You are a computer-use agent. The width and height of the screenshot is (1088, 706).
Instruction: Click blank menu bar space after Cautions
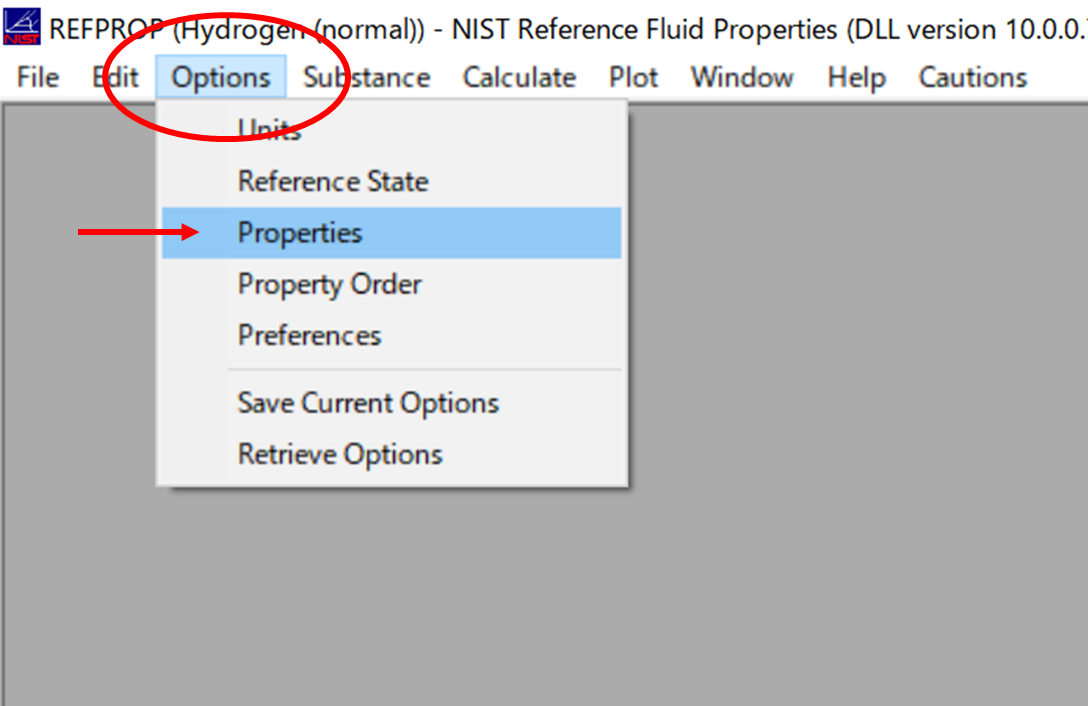point(1058,77)
